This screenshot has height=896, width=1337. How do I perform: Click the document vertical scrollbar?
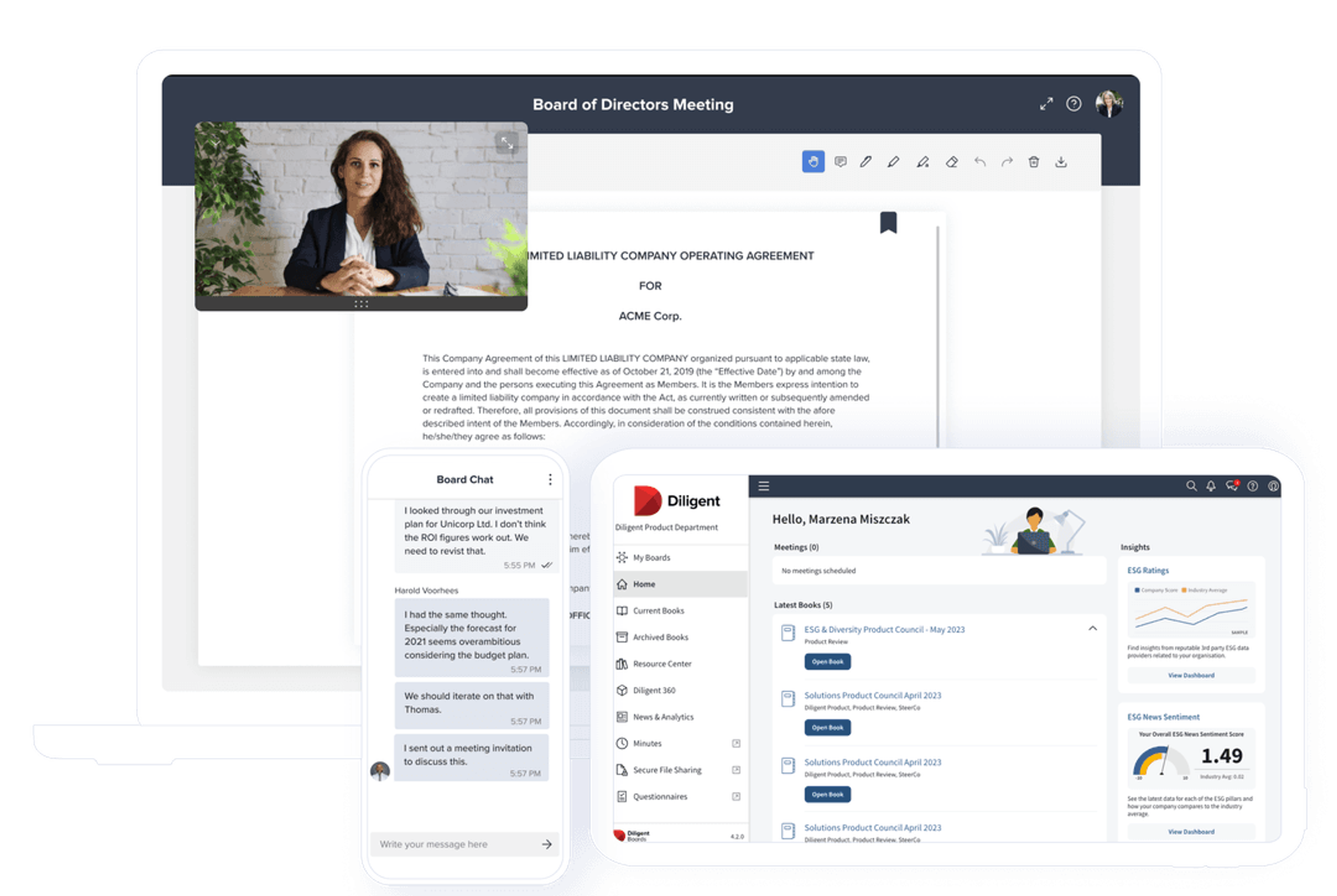pyautogui.click(x=937, y=336)
